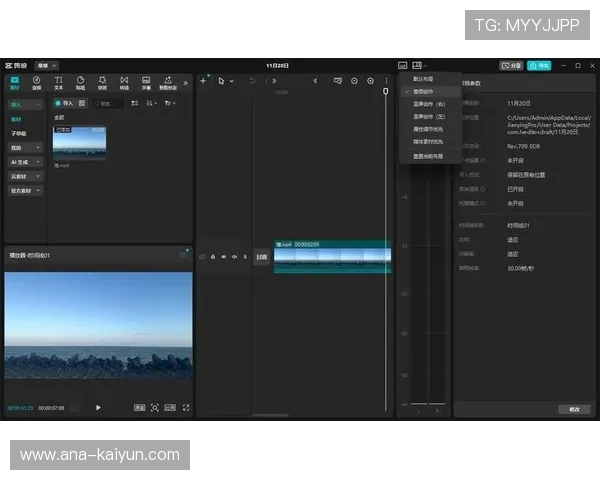Choose 默认布局 from the layout menu

click(424, 78)
